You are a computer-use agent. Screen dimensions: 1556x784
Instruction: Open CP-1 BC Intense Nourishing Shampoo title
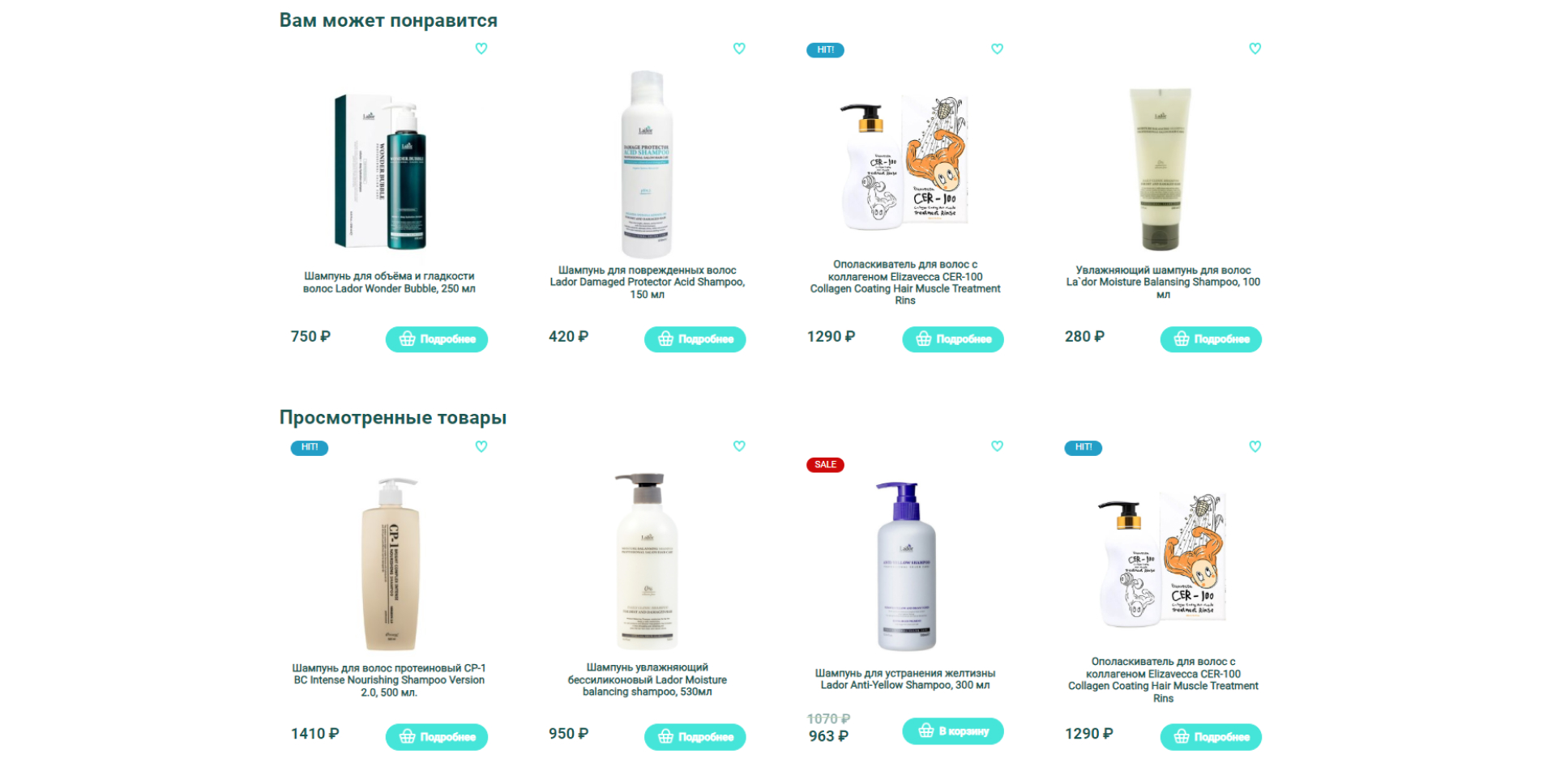(389, 680)
